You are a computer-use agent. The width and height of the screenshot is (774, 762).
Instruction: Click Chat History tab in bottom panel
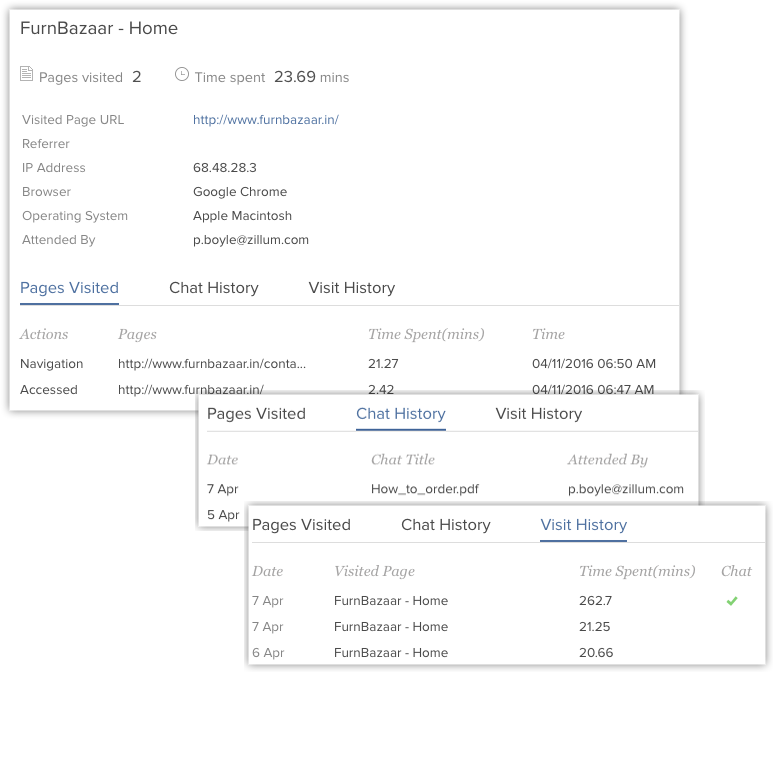point(446,525)
